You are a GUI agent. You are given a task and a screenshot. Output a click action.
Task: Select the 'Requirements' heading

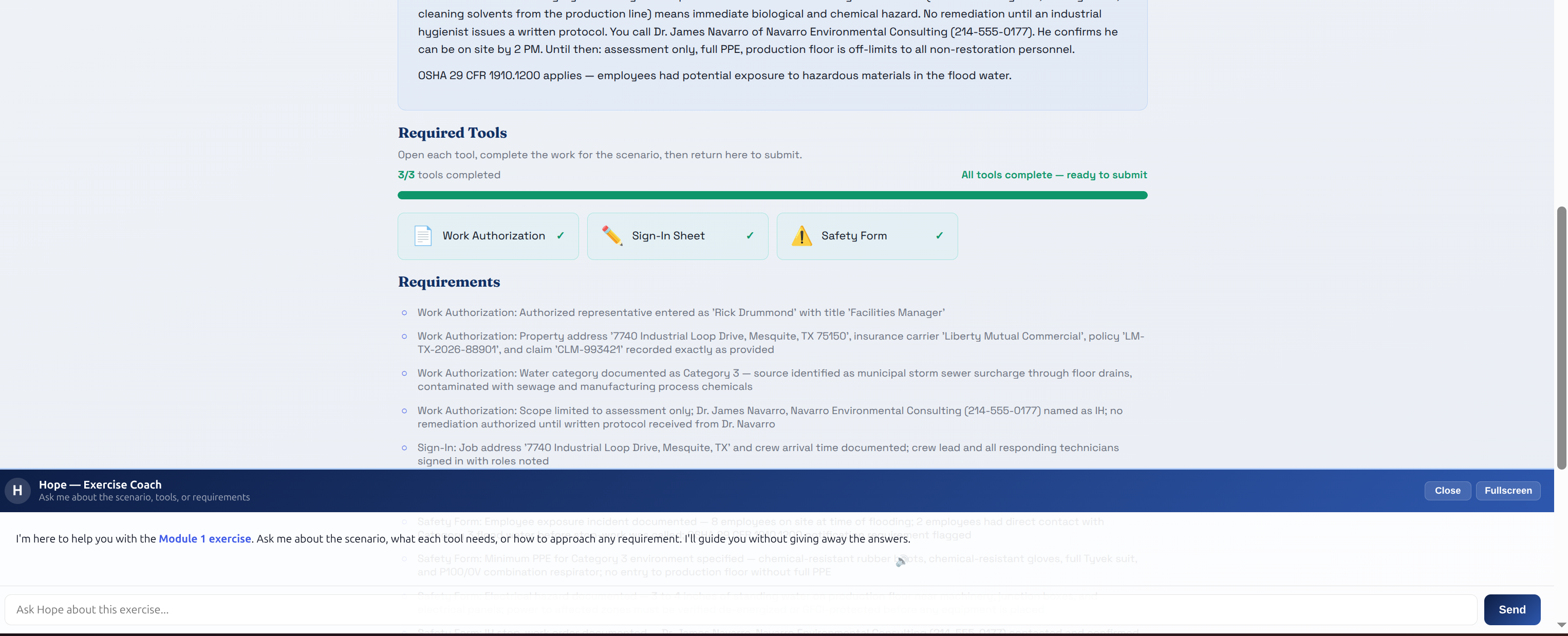coord(449,282)
